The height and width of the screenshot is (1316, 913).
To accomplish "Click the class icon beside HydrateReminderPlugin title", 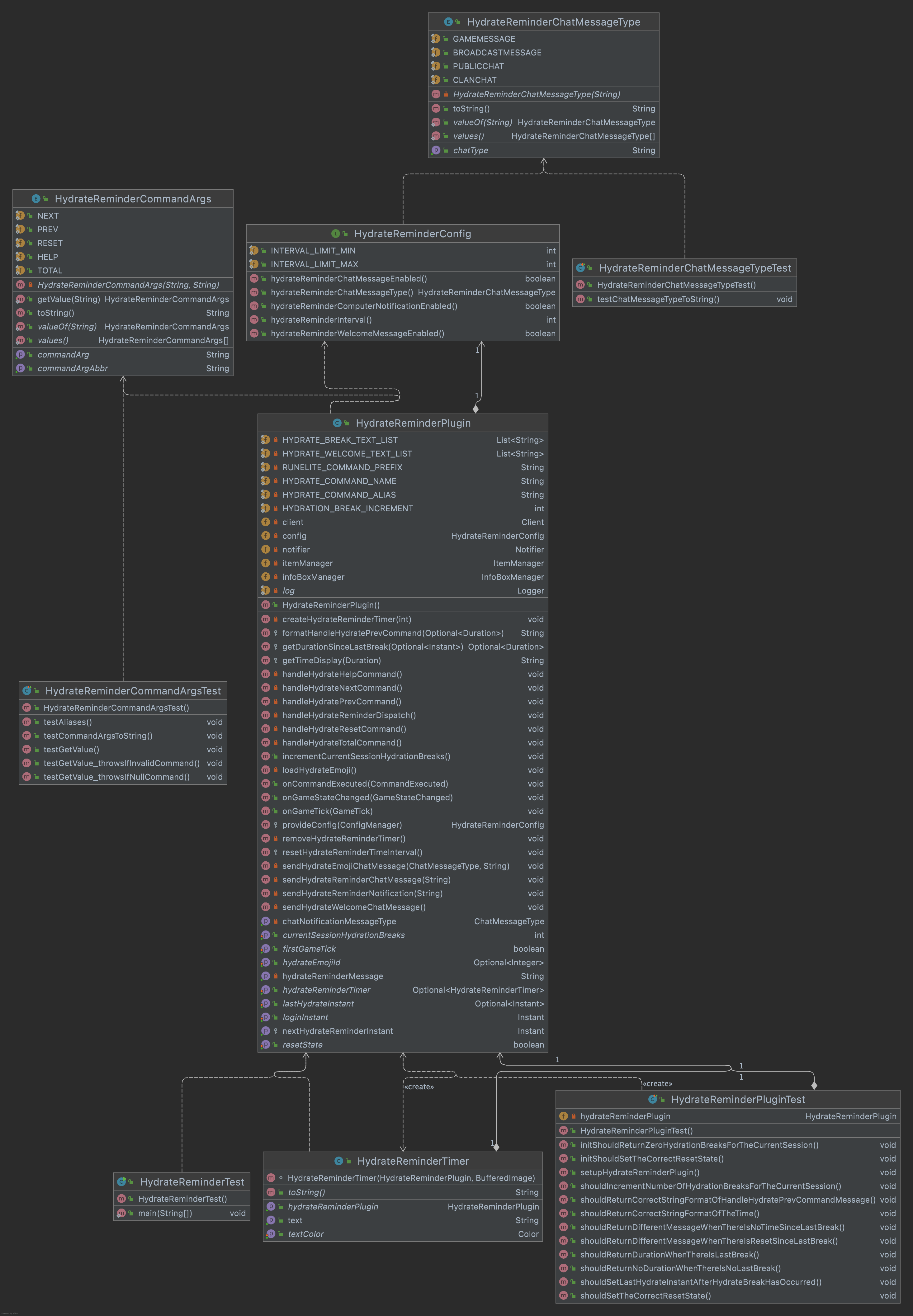I will [337, 423].
